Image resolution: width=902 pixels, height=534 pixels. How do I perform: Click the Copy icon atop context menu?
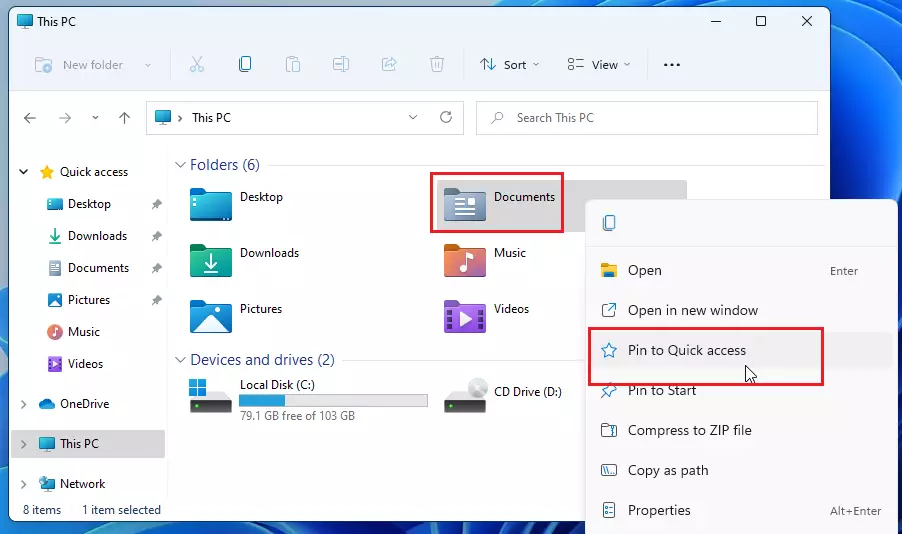tap(609, 223)
